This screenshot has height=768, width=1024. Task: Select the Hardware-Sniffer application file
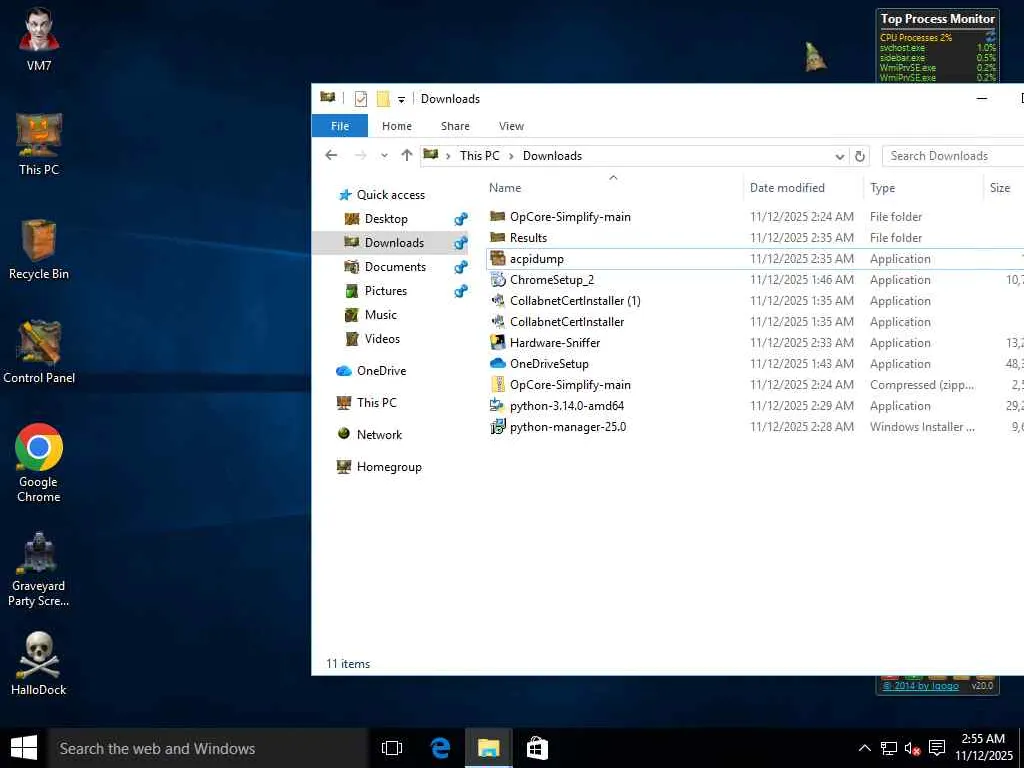555,343
